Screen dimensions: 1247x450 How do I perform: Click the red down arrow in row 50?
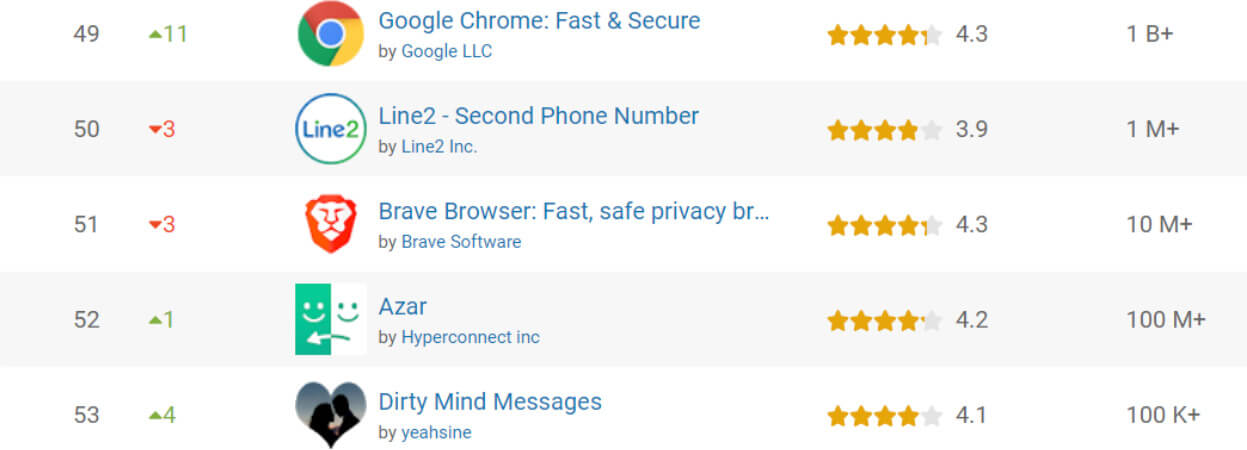[154, 130]
